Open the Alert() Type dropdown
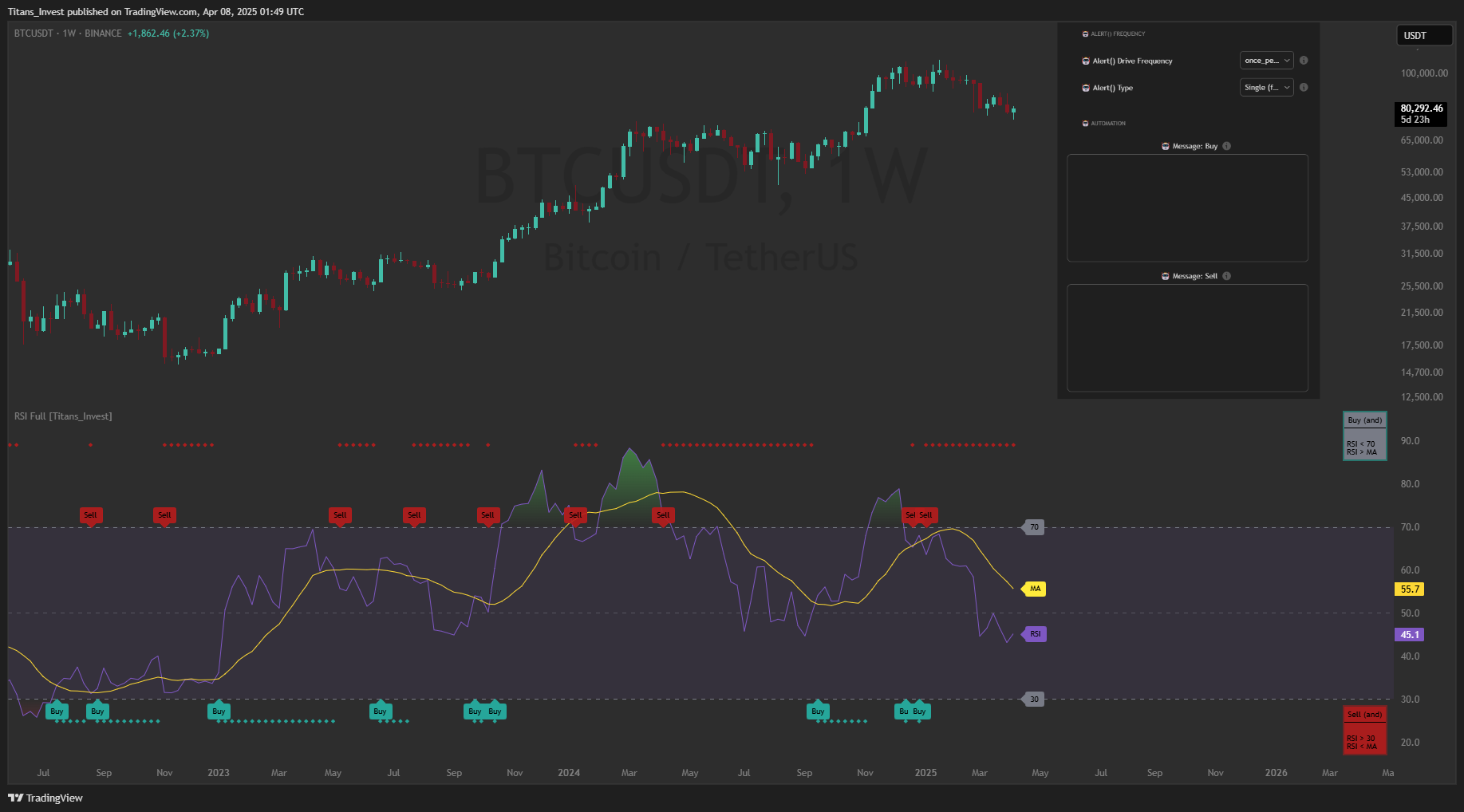The width and height of the screenshot is (1464, 812). pos(1266,88)
